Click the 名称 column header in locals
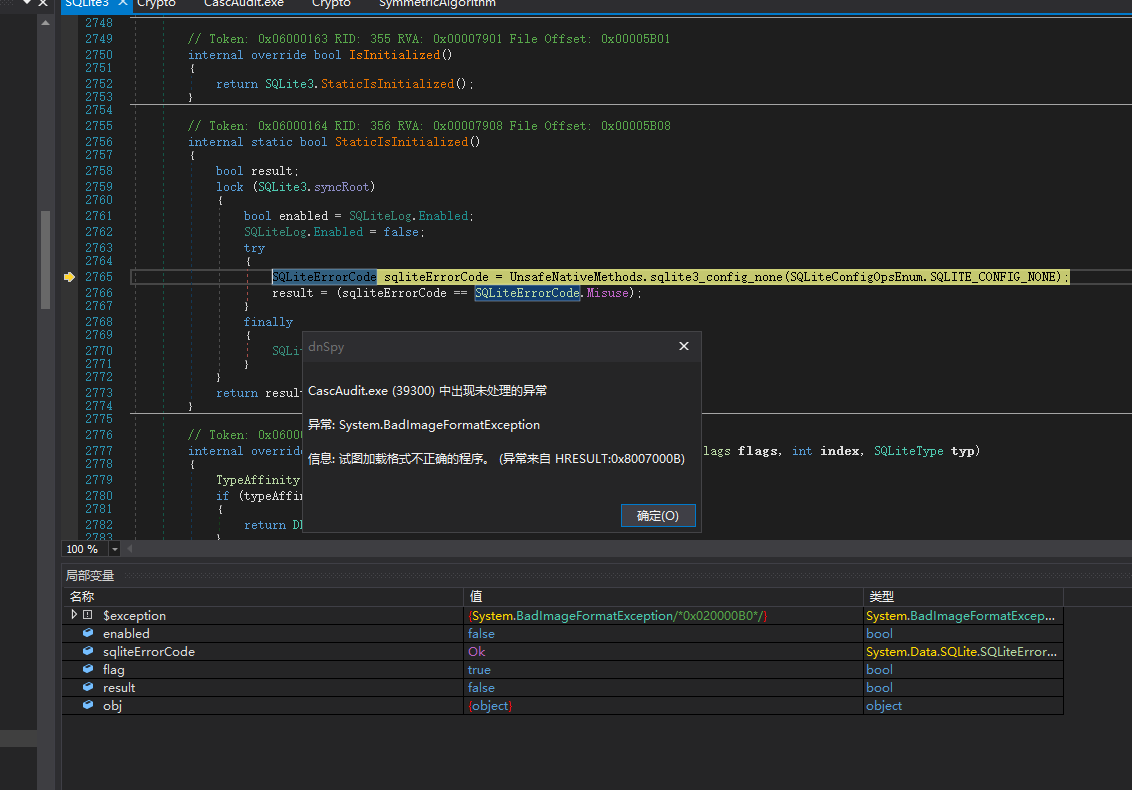The height and width of the screenshot is (790, 1132). [82, 596]
